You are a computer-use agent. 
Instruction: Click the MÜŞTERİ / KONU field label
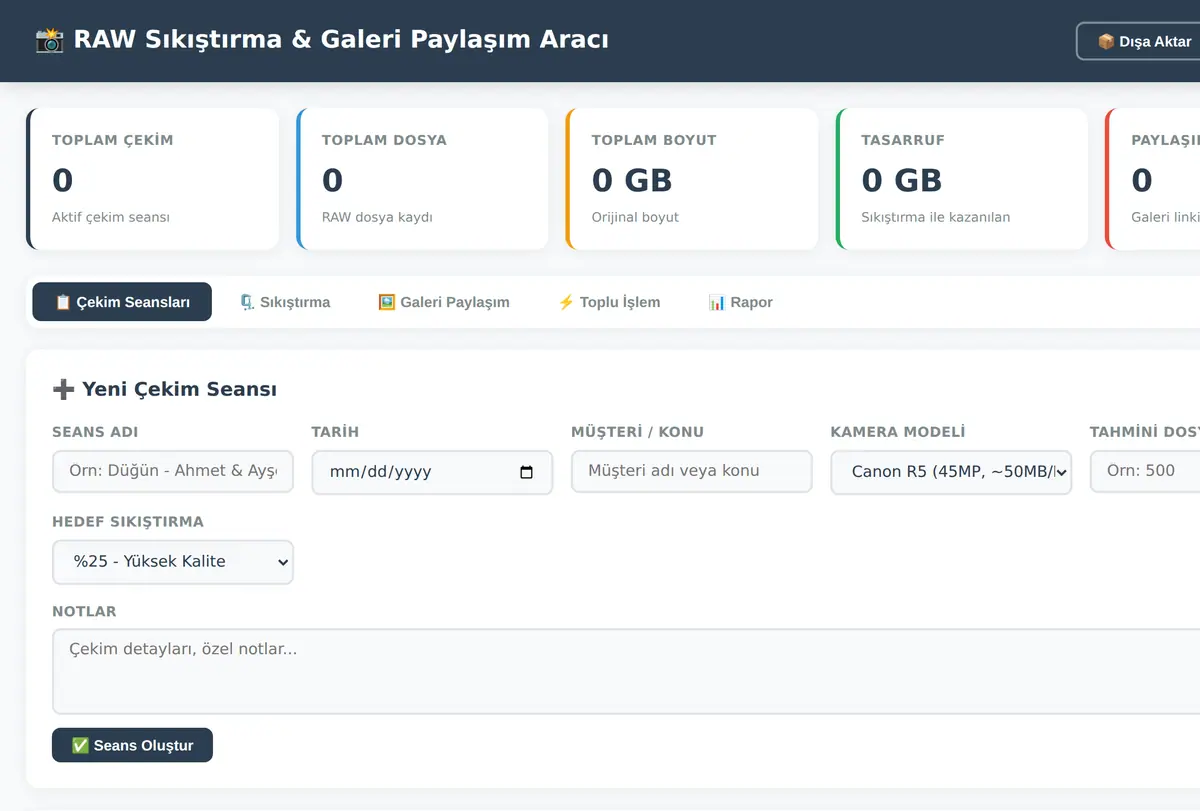[x=637, y=432]
